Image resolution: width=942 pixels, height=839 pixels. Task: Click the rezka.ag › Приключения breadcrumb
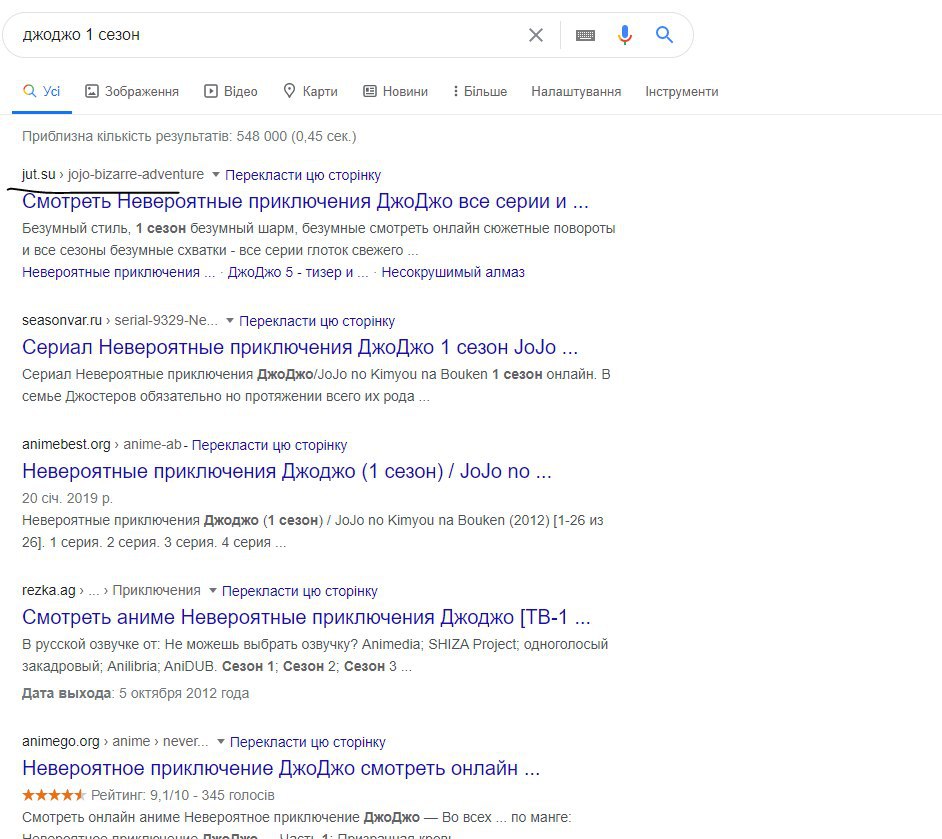click(x=111, y=590)
